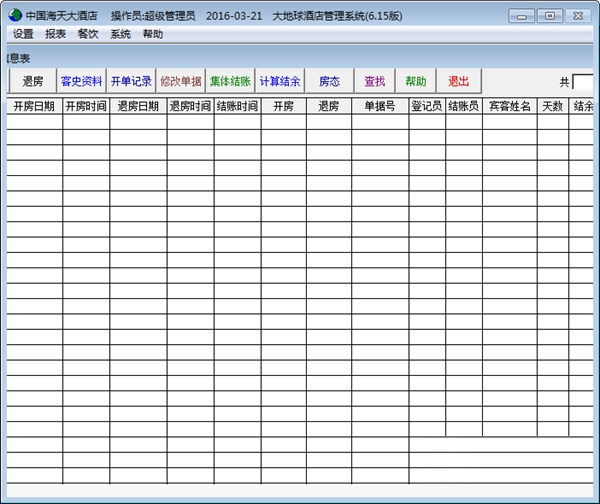This screenshot has height=504, width=600.
Task: Click the 天数 column header
Action: pyautogui.click(x=553, y=106)
